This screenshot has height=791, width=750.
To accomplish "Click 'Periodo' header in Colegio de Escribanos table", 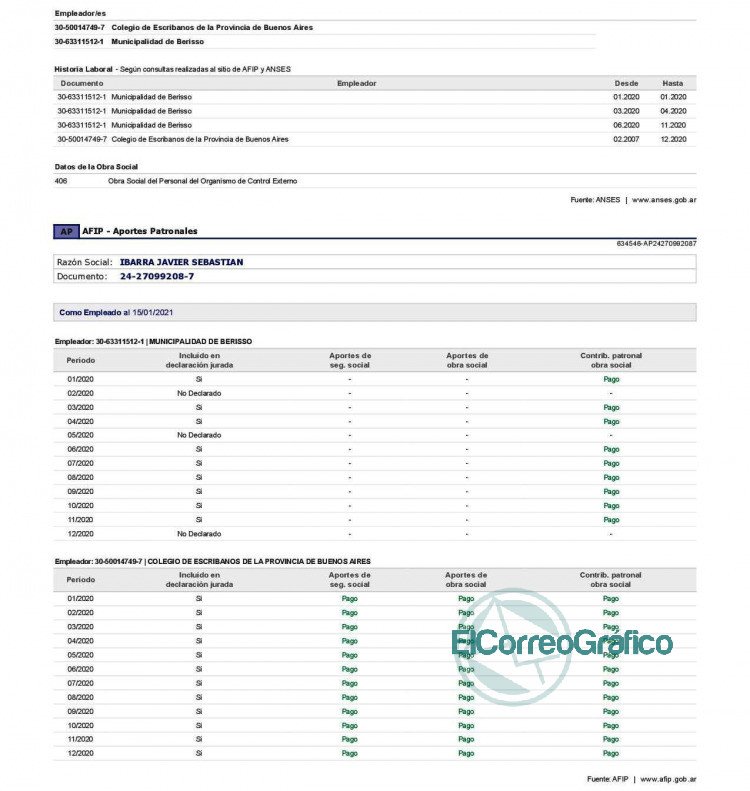I will pyautogui.click(x=81, y=580).
